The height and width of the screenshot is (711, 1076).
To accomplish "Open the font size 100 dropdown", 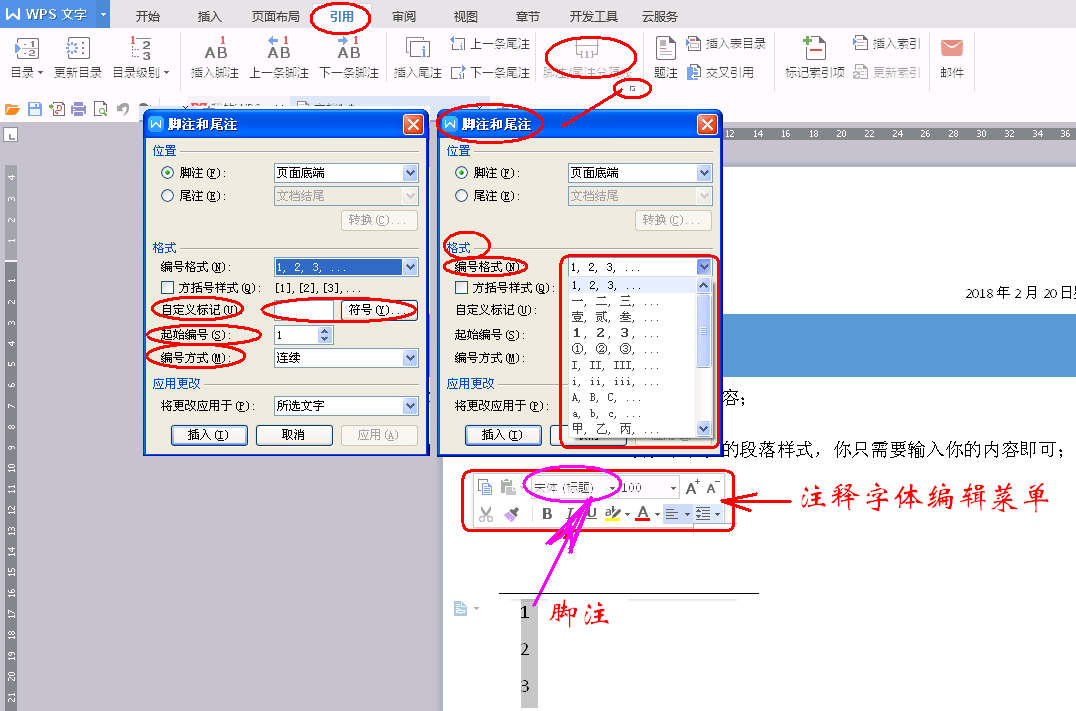I will pyautogui.click(x=673, y=488).
